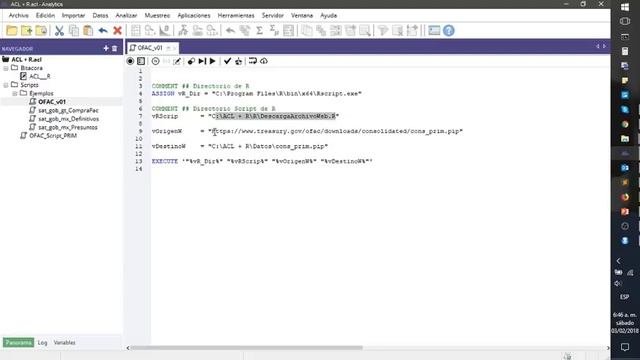
Task: Click the Paste clipboard icon
Action: point(88,31)
